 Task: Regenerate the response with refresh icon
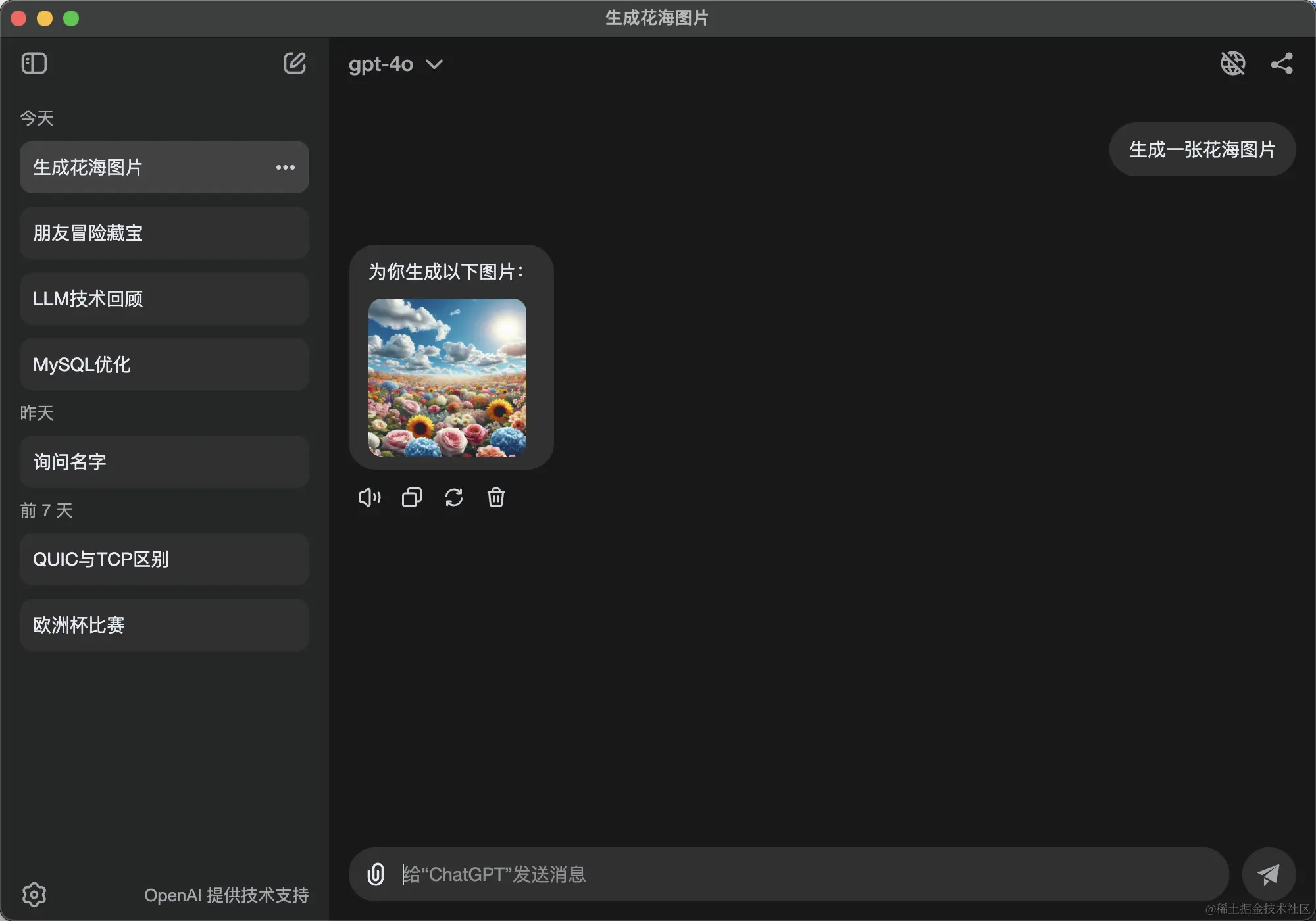pyautogui.click(x=454, y=497)
